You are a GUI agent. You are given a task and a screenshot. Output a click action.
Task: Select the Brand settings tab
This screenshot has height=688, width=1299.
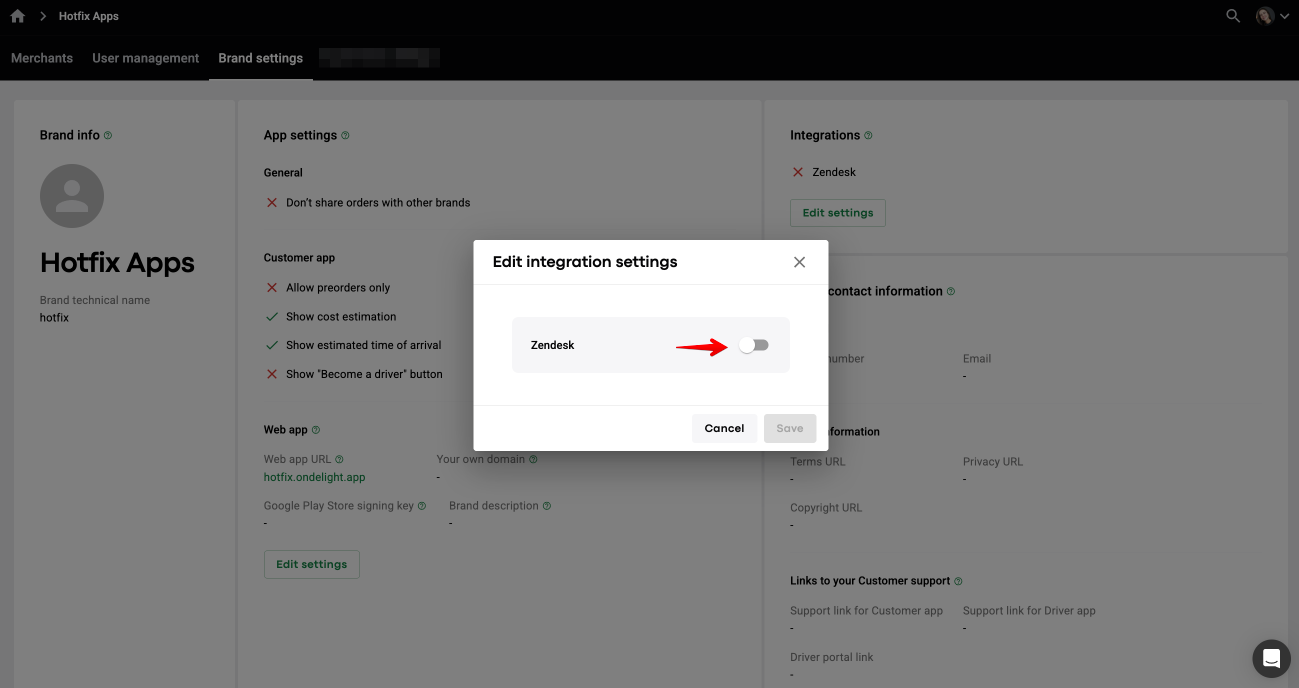coord(260,58)
